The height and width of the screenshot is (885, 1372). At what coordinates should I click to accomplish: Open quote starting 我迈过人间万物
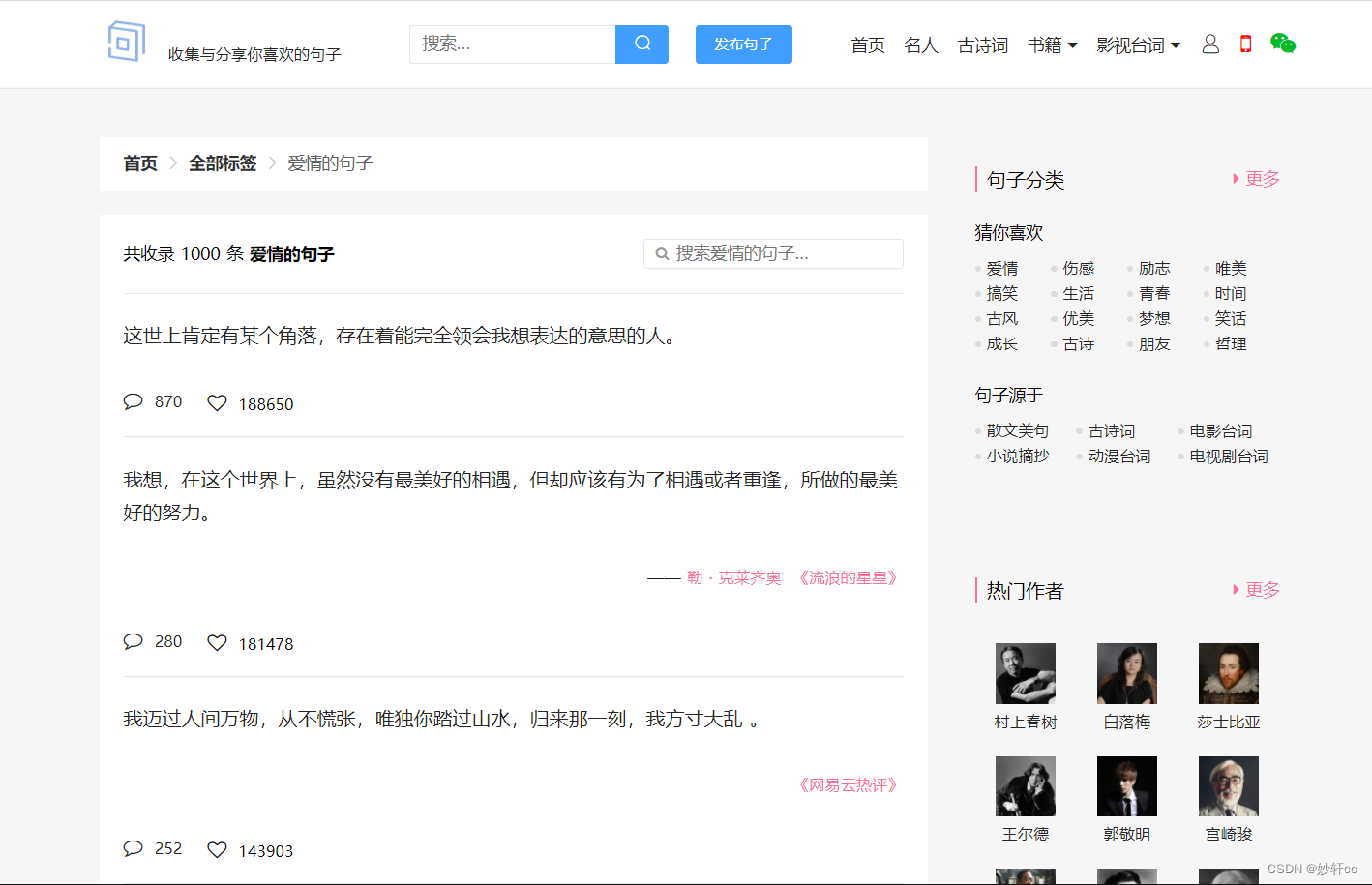pos(442,719)
